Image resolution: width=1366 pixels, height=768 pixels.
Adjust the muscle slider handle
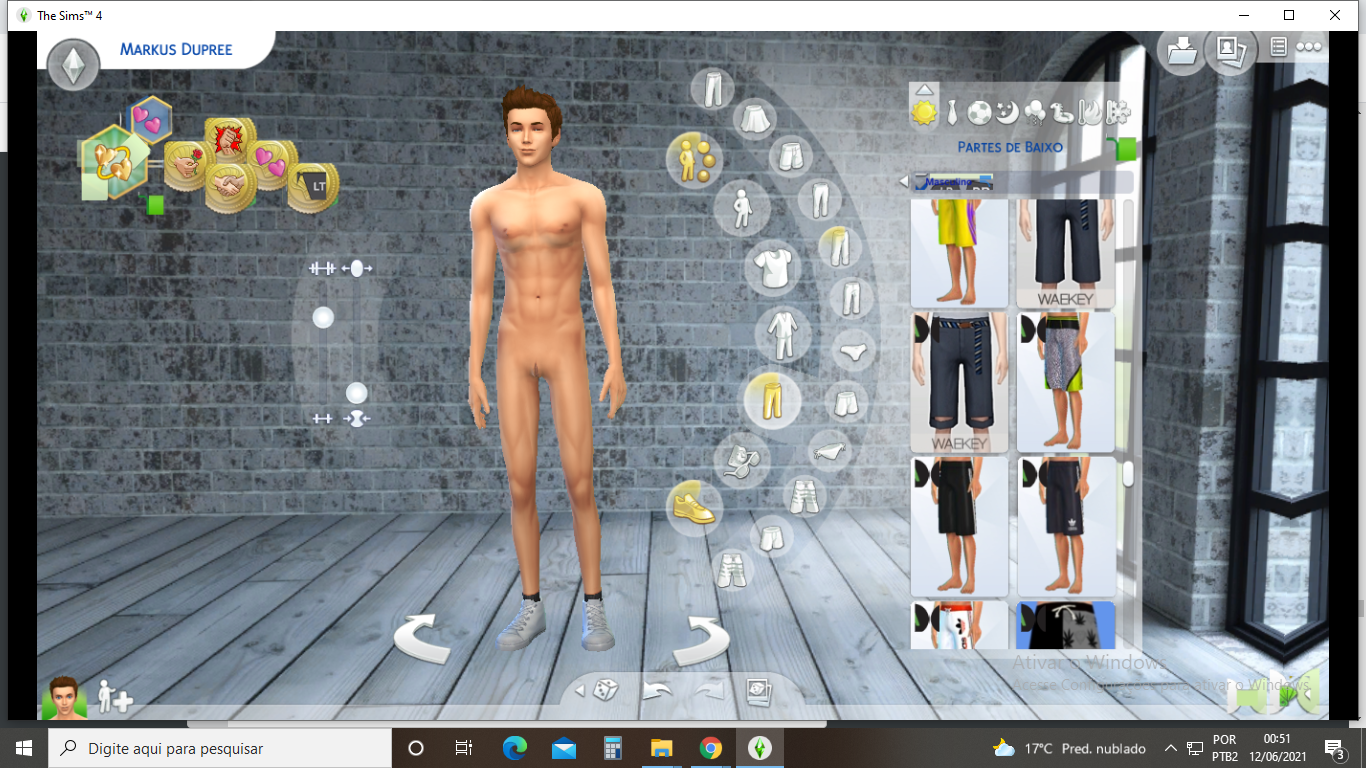point(323,317)
